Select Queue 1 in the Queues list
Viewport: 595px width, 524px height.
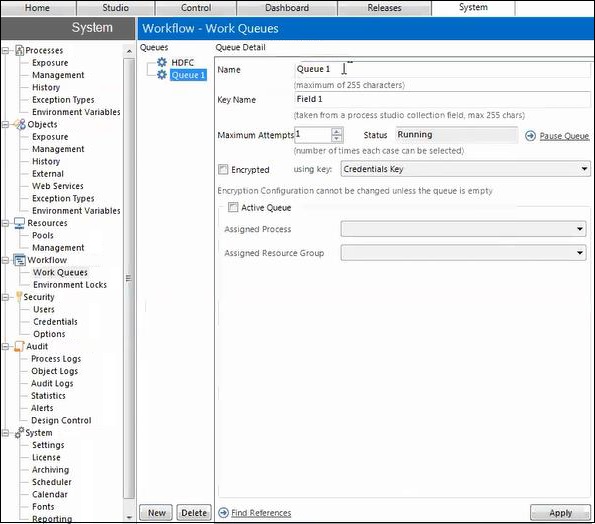(188, 75)
